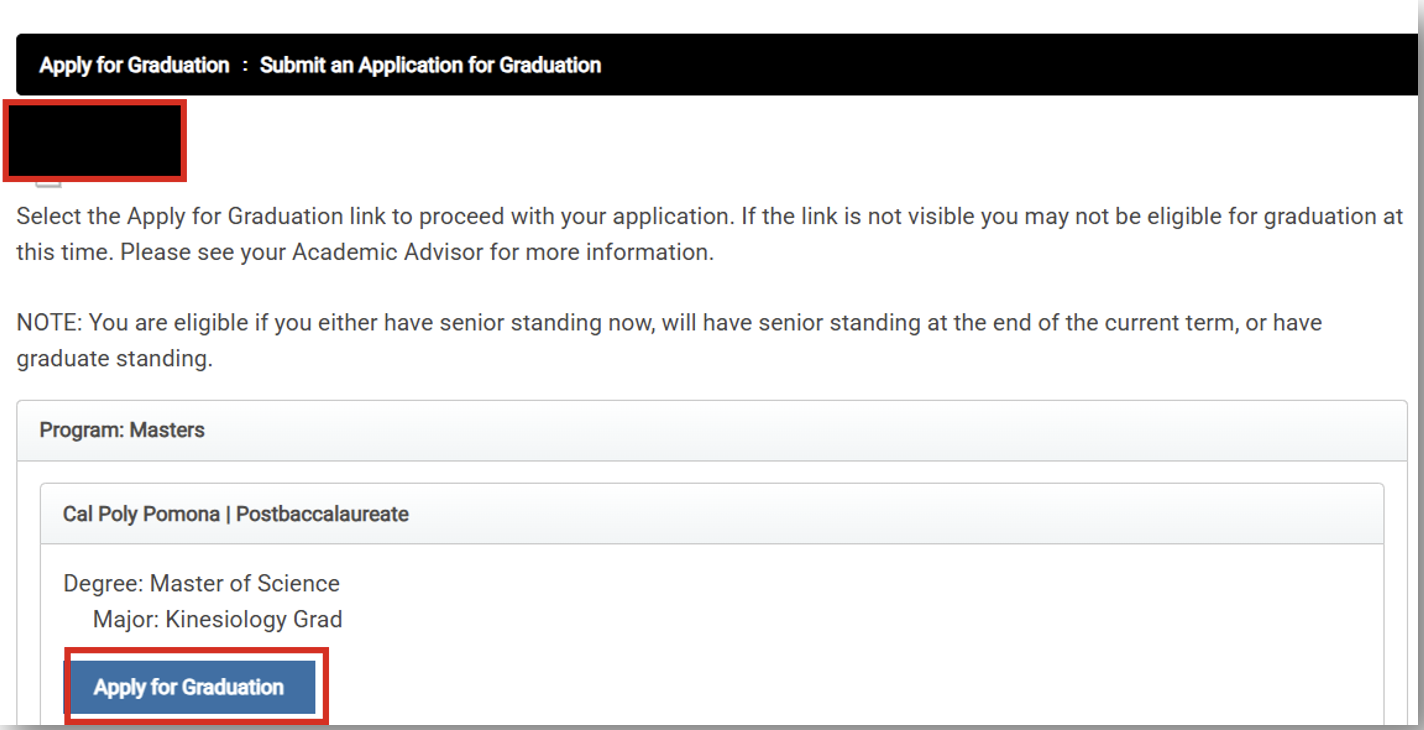Click the Submit an Application for Graduation title
Viewport: 1424px width, 730px height.
(x=430, y=65)
